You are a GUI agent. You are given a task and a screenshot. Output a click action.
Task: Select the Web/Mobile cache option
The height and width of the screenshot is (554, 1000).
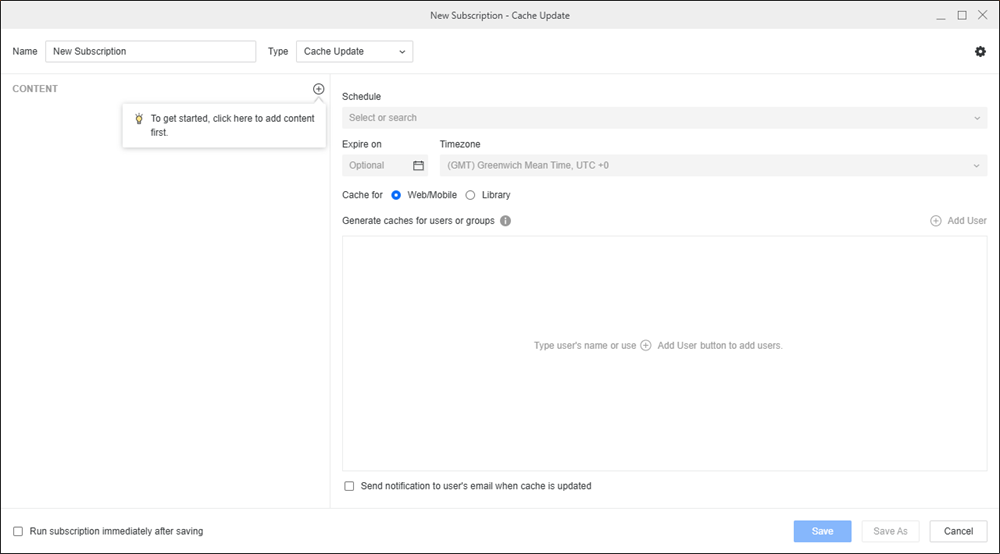click(x=397, y=195)
